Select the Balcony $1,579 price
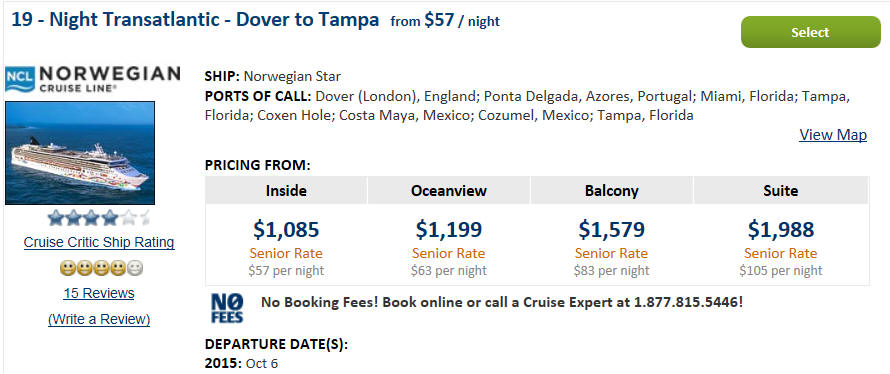890x374 pixels. 611,229
